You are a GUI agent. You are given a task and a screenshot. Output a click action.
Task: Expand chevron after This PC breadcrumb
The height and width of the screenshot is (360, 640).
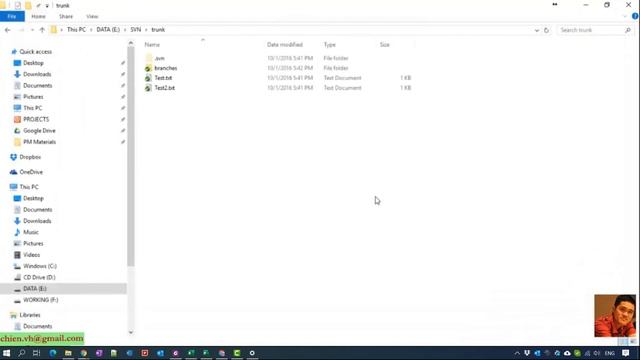(91, 30)
